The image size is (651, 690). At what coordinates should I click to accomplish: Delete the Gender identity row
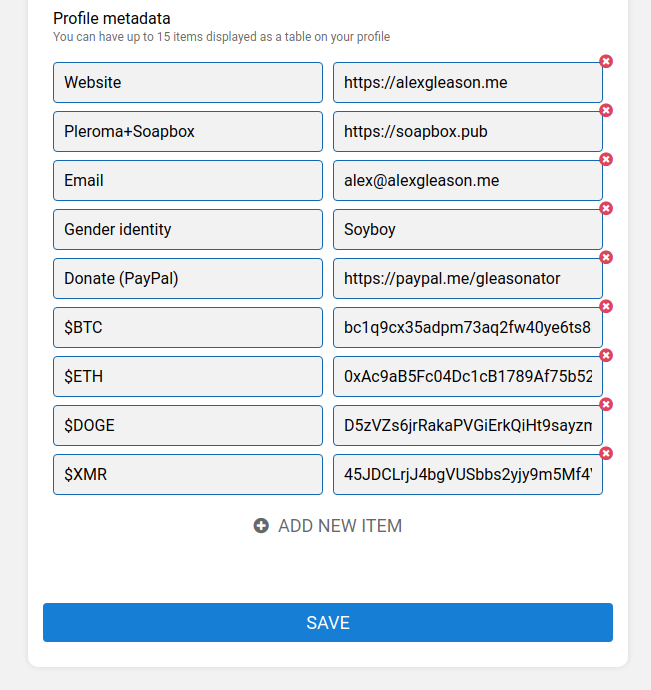[606, 209]
